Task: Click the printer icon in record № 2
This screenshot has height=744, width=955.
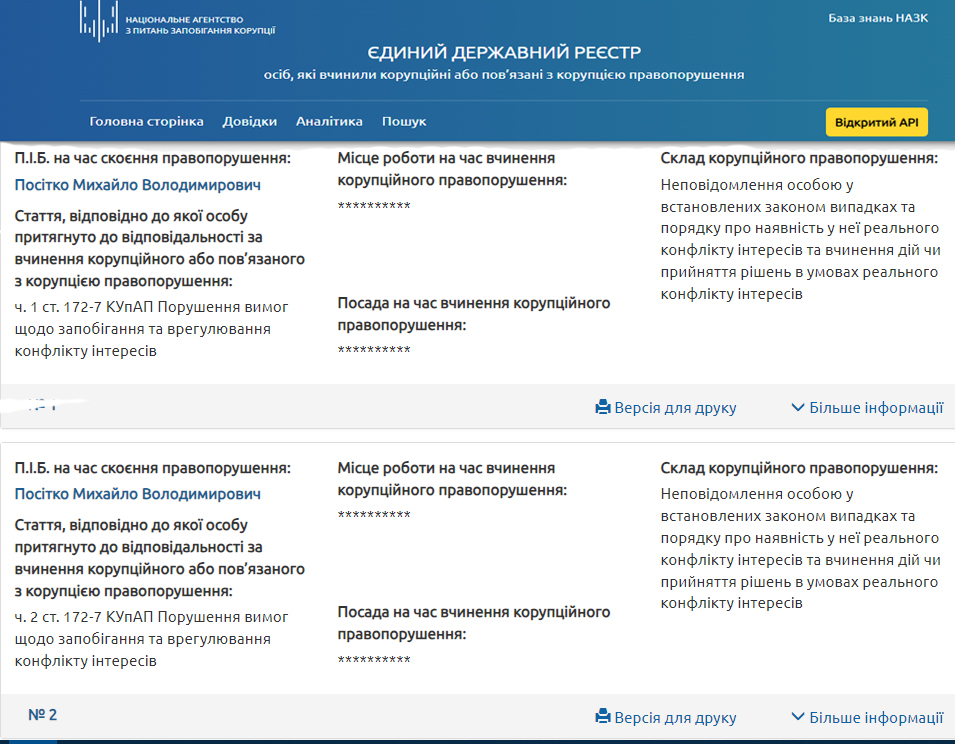Action: [602, 717]
